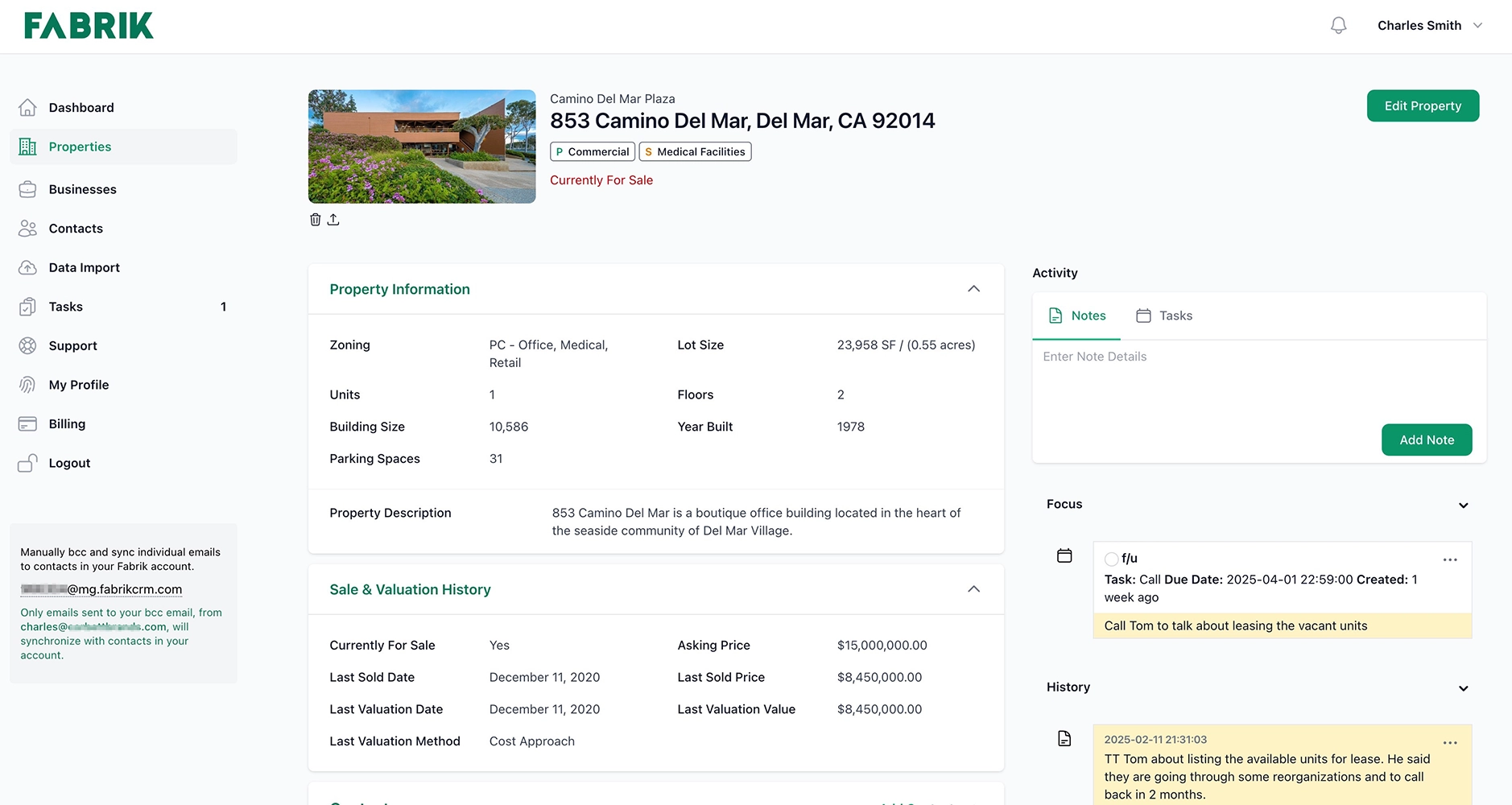This screenshot has height=805, width=1512.
Task: Click the Parking Spaces value 31
Action: coord(495,459)
